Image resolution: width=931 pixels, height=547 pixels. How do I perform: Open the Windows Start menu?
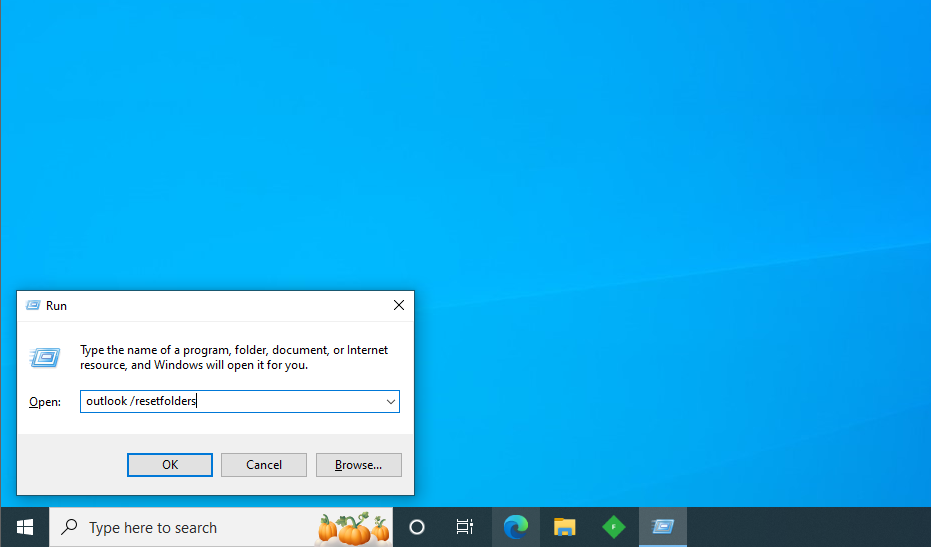[25, 527]
